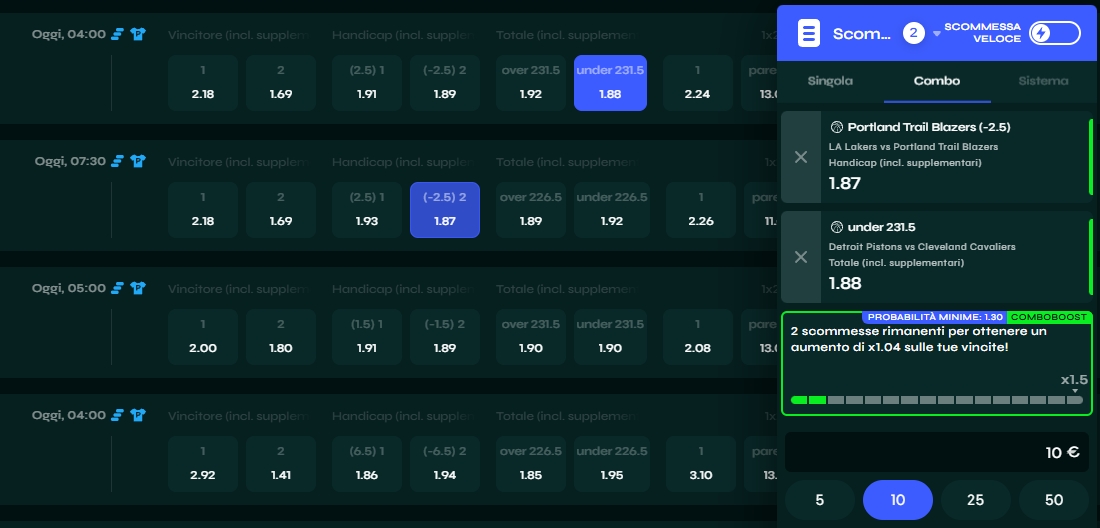Pick over 231.5 at 1.90
Image resolution: width=1100 pixels, height=528 pixels.
(x=531, y=337)
